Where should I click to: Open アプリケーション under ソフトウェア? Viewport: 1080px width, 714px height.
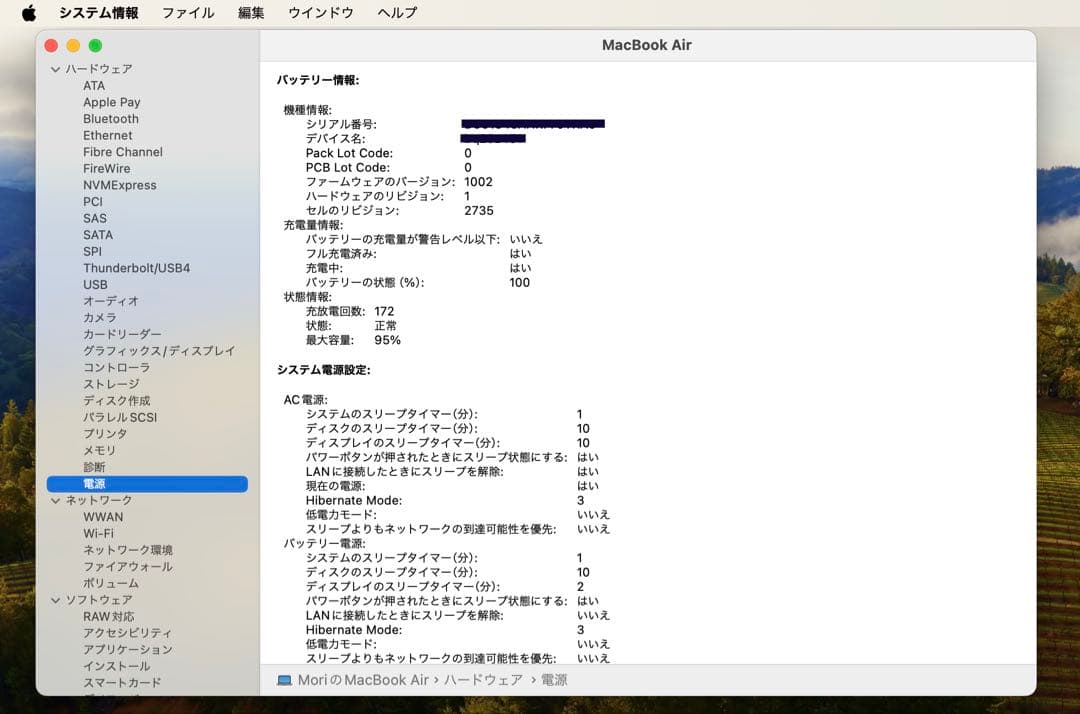coord(126,648)
